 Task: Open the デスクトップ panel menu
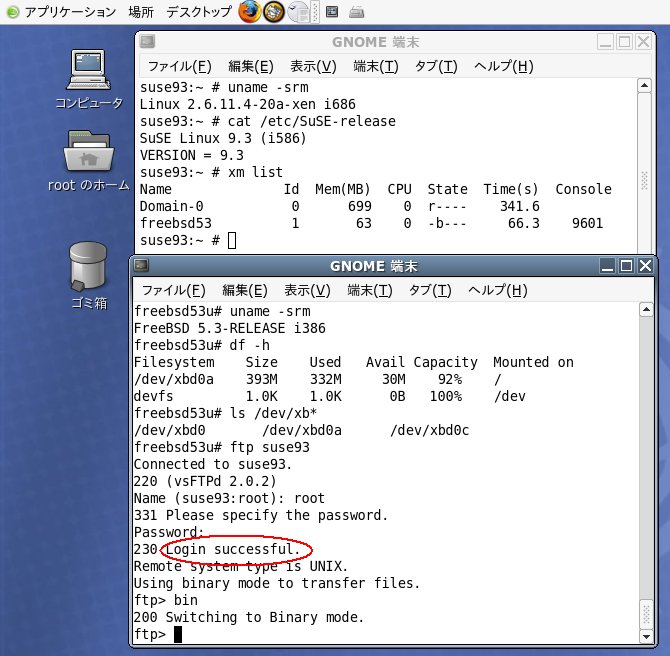pos(199,12)
